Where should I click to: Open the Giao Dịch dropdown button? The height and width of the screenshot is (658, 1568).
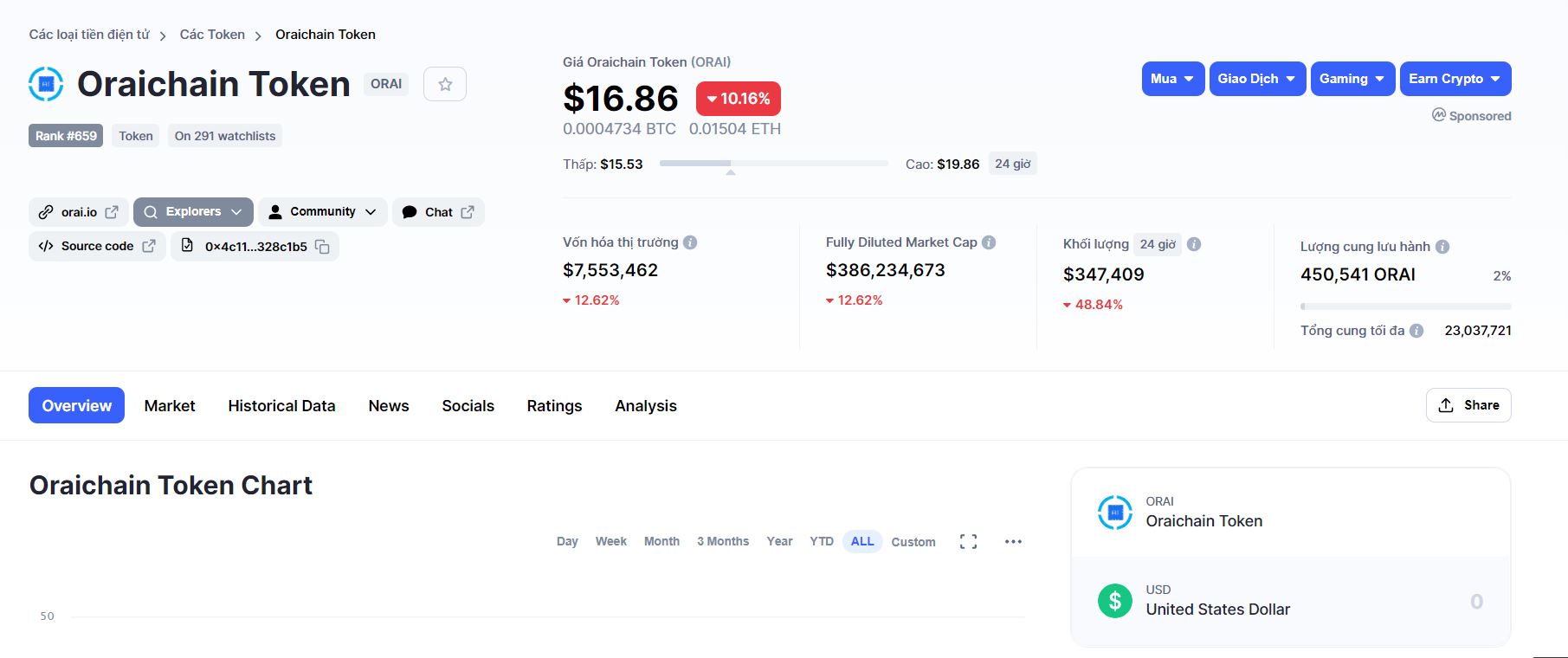click(1257, 79)
